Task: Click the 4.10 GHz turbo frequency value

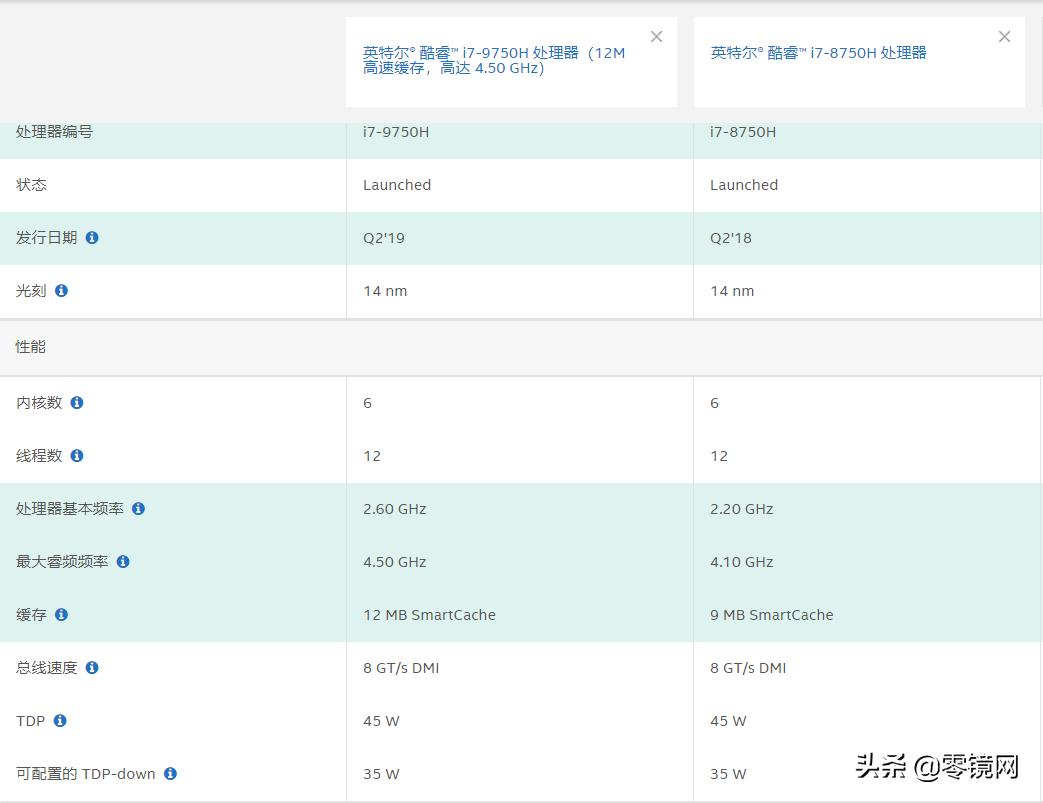Action: pyautogui.click(x=741, y=562)
